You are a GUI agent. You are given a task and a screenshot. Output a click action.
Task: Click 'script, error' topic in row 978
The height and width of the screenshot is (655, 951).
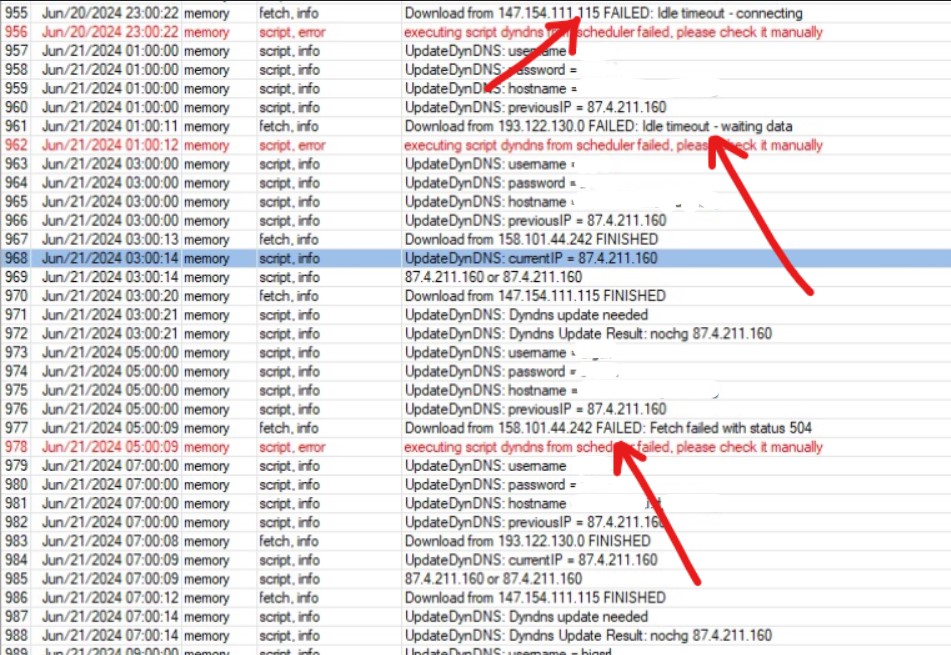point(292,446)
